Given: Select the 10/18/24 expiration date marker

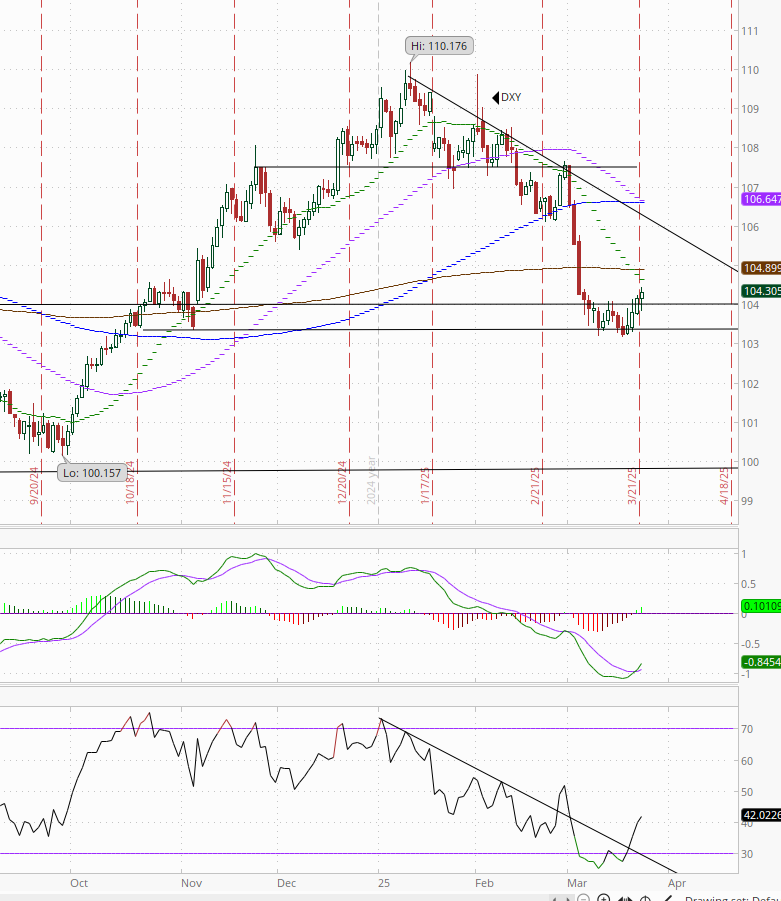Looking at the screenshot, I should click(x=130, y=483).
